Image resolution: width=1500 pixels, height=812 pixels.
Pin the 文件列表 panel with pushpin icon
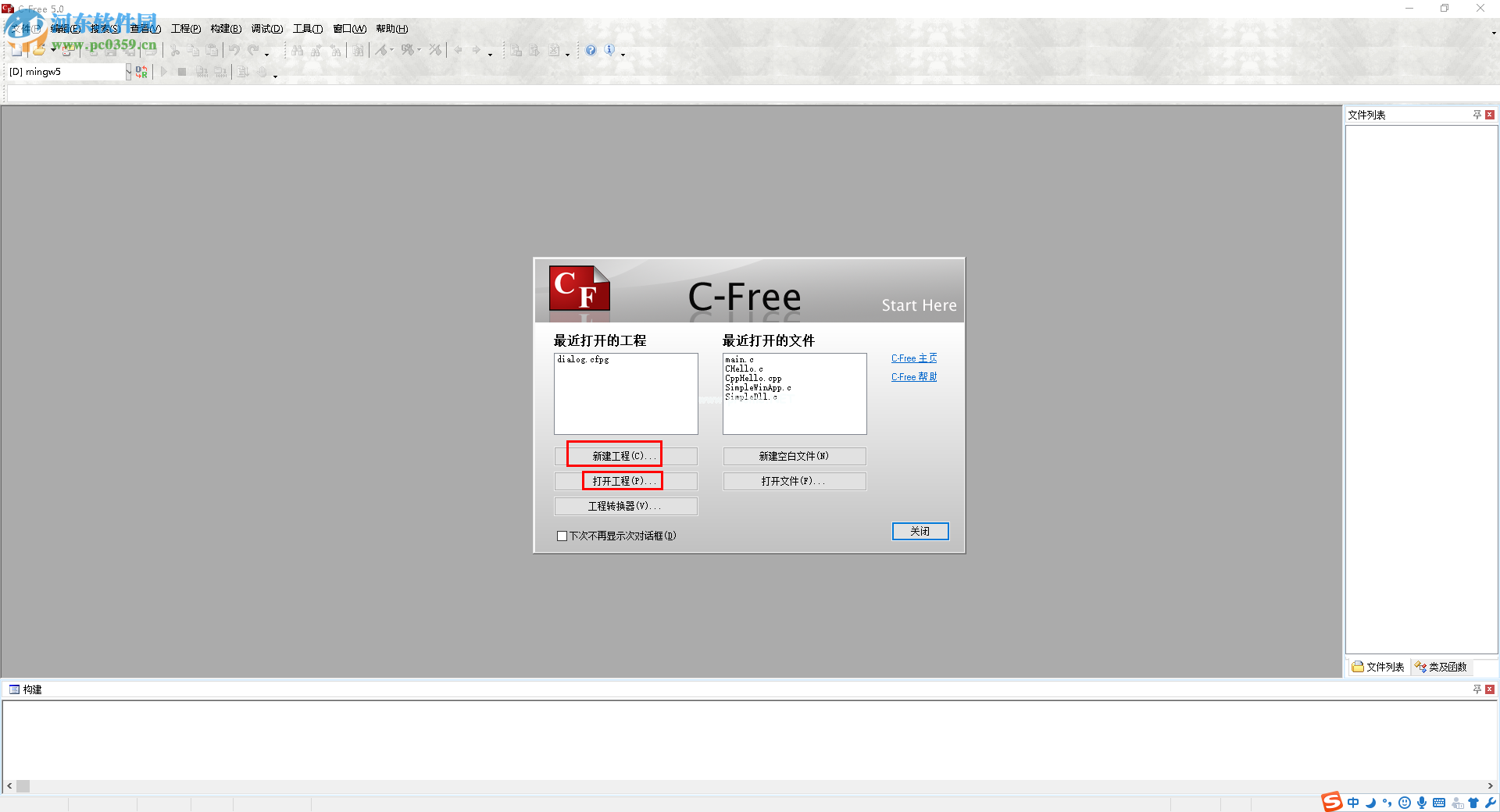point(1477,115)
